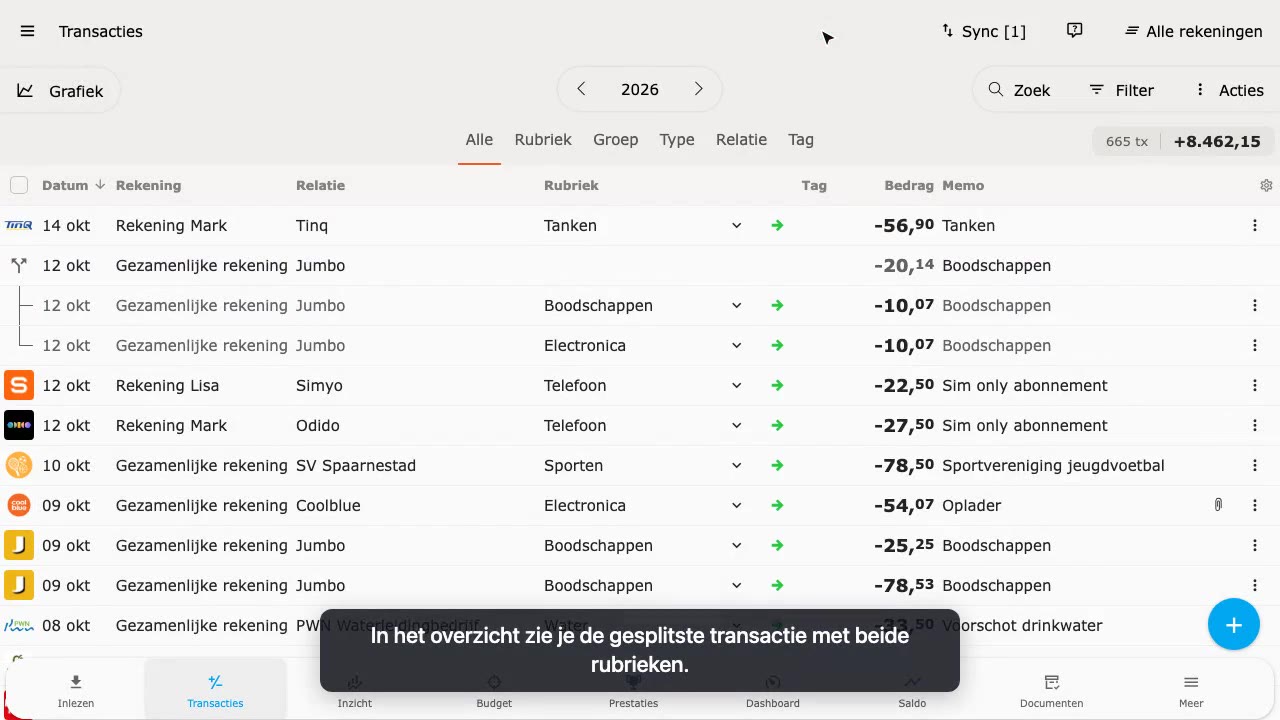Screen dimensions: 1280x720
Task: Open the three-dot menu for Tinq transaction
Action: point(1255,226)
